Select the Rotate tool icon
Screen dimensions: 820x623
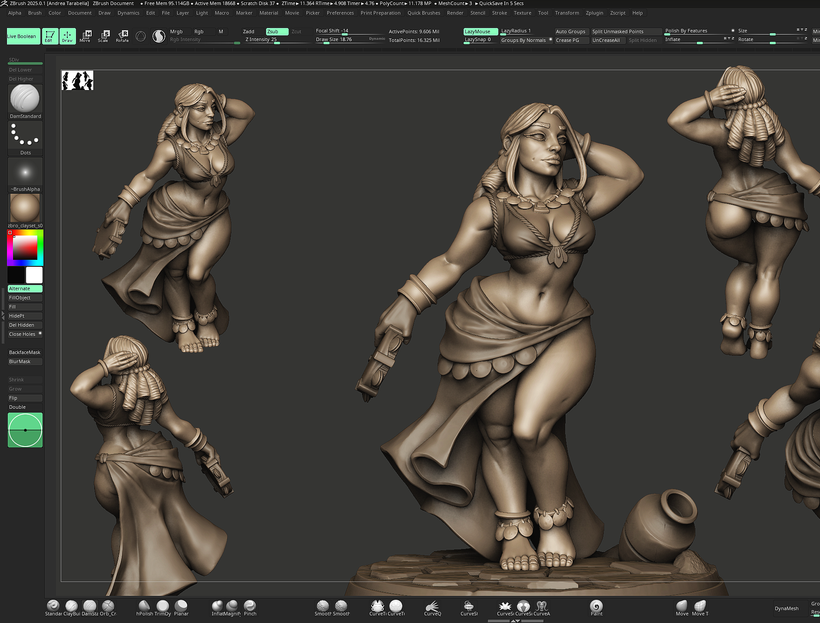122,36
